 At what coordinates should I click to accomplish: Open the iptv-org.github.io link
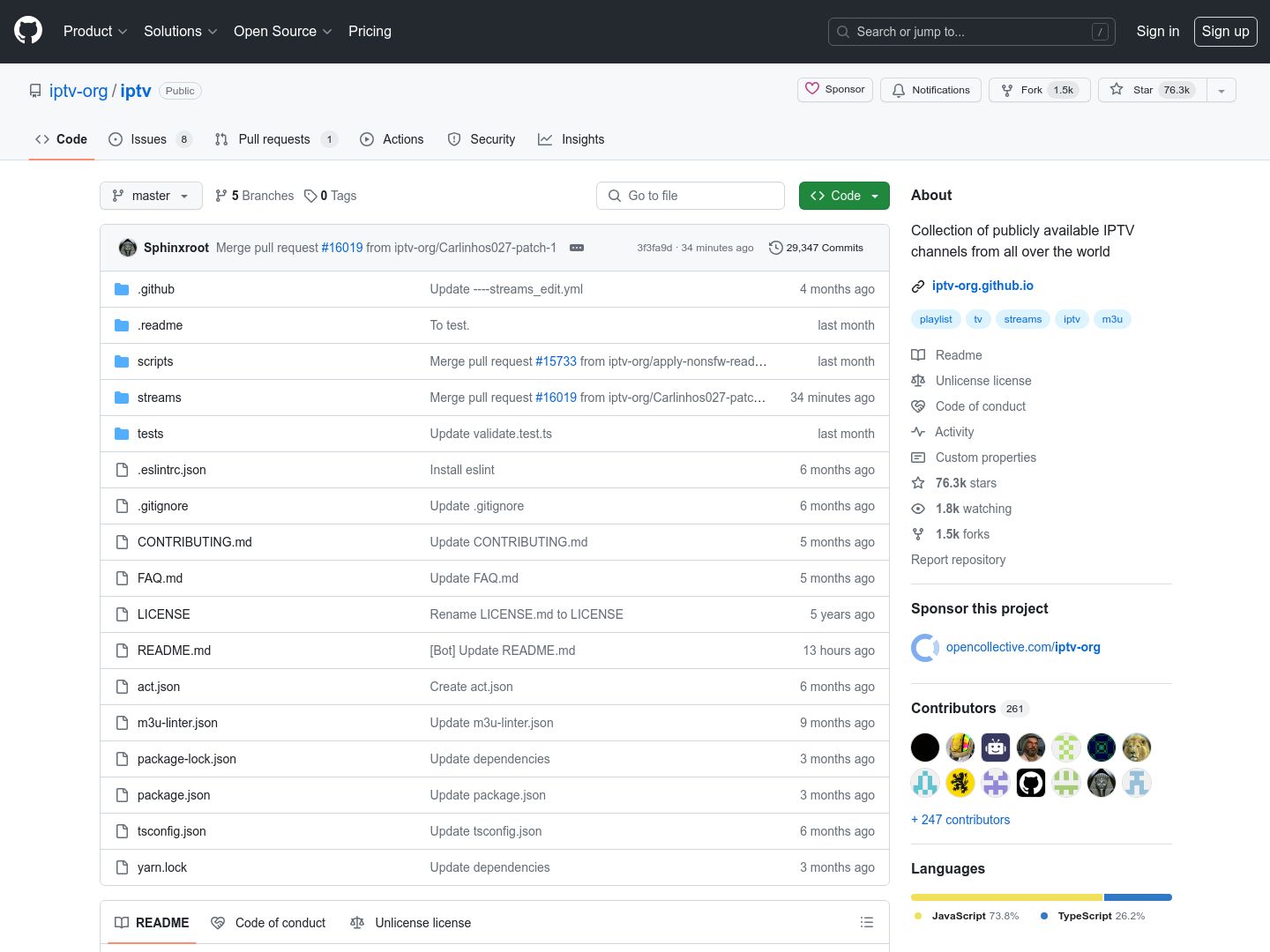(982, 286)
